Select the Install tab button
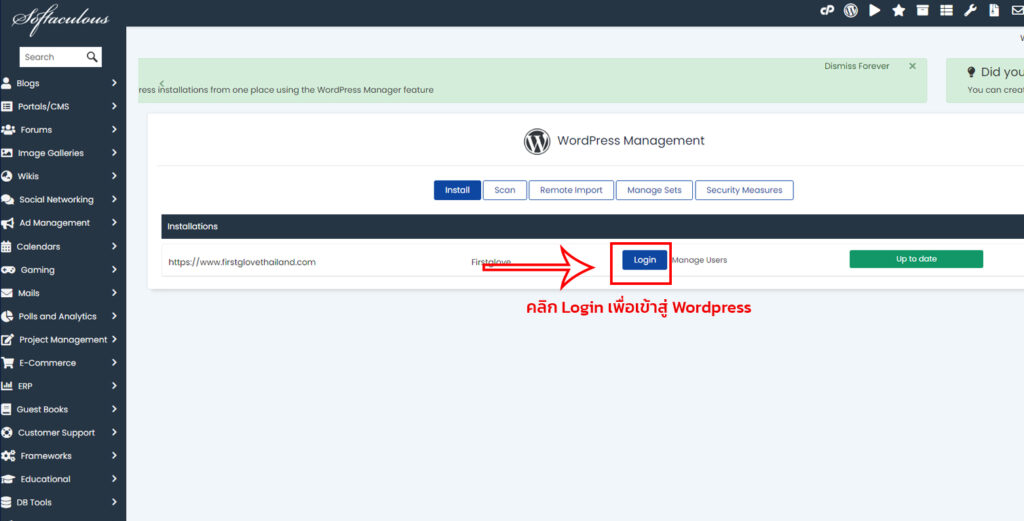 pyautogui.click(x=457, y=190)
